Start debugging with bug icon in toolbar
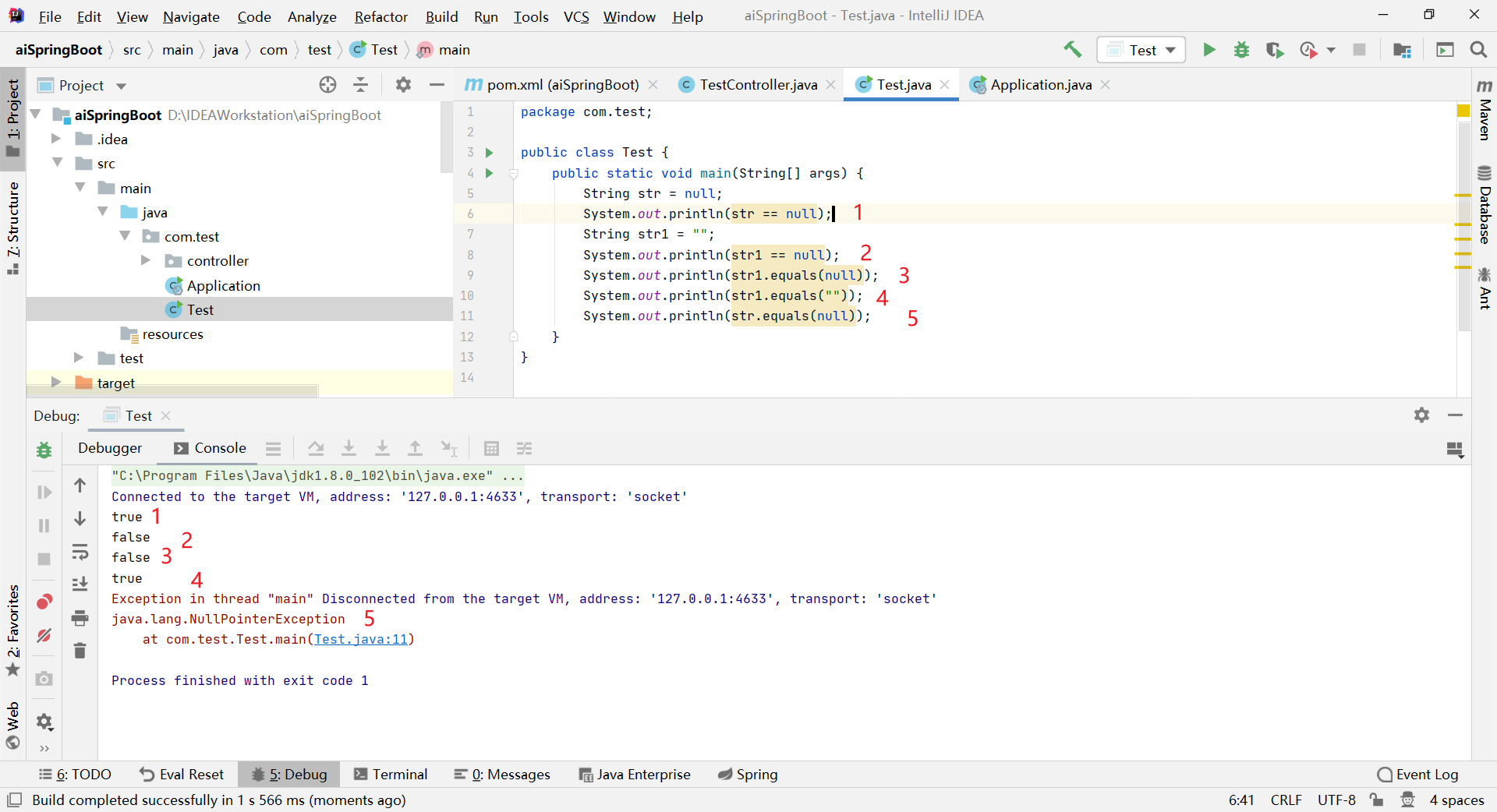This screenshot has height=812, width=1497. tap(1242, 50)
